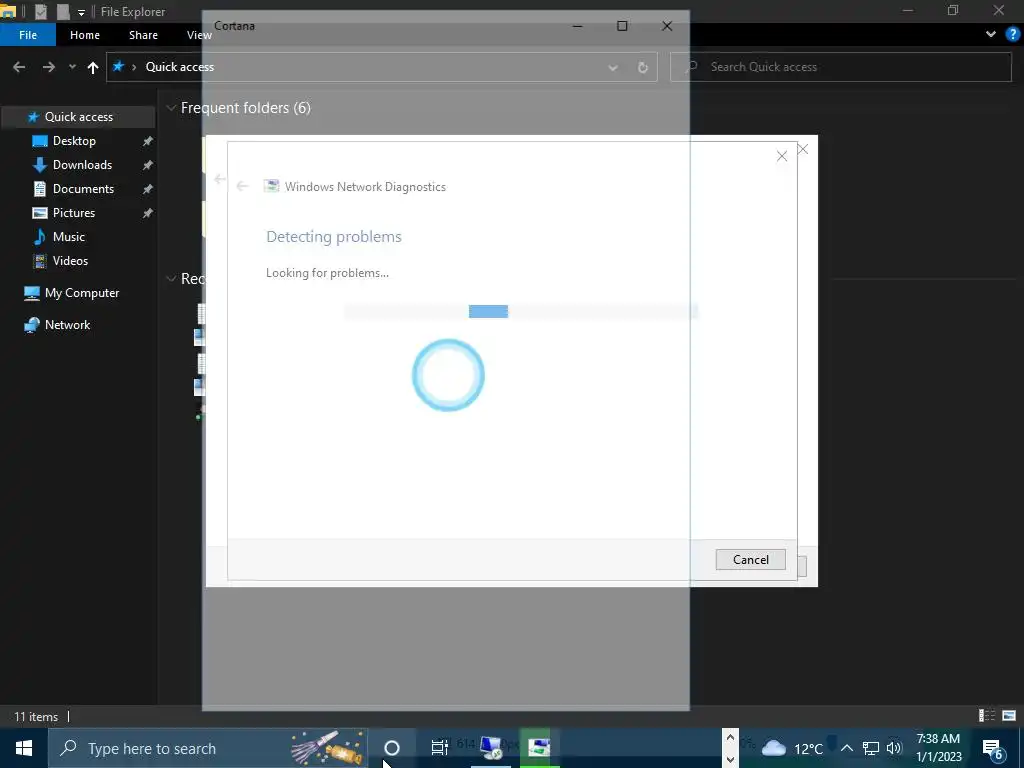Click the network status tray icon
This screenshot has height=768, width=1024.
[871, 748]
